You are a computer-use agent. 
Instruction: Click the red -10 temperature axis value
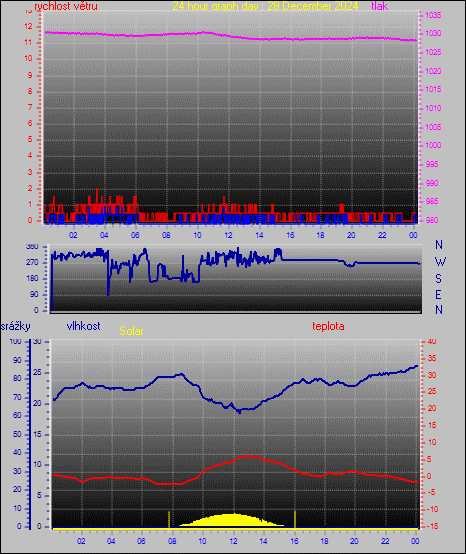point(432,509)
